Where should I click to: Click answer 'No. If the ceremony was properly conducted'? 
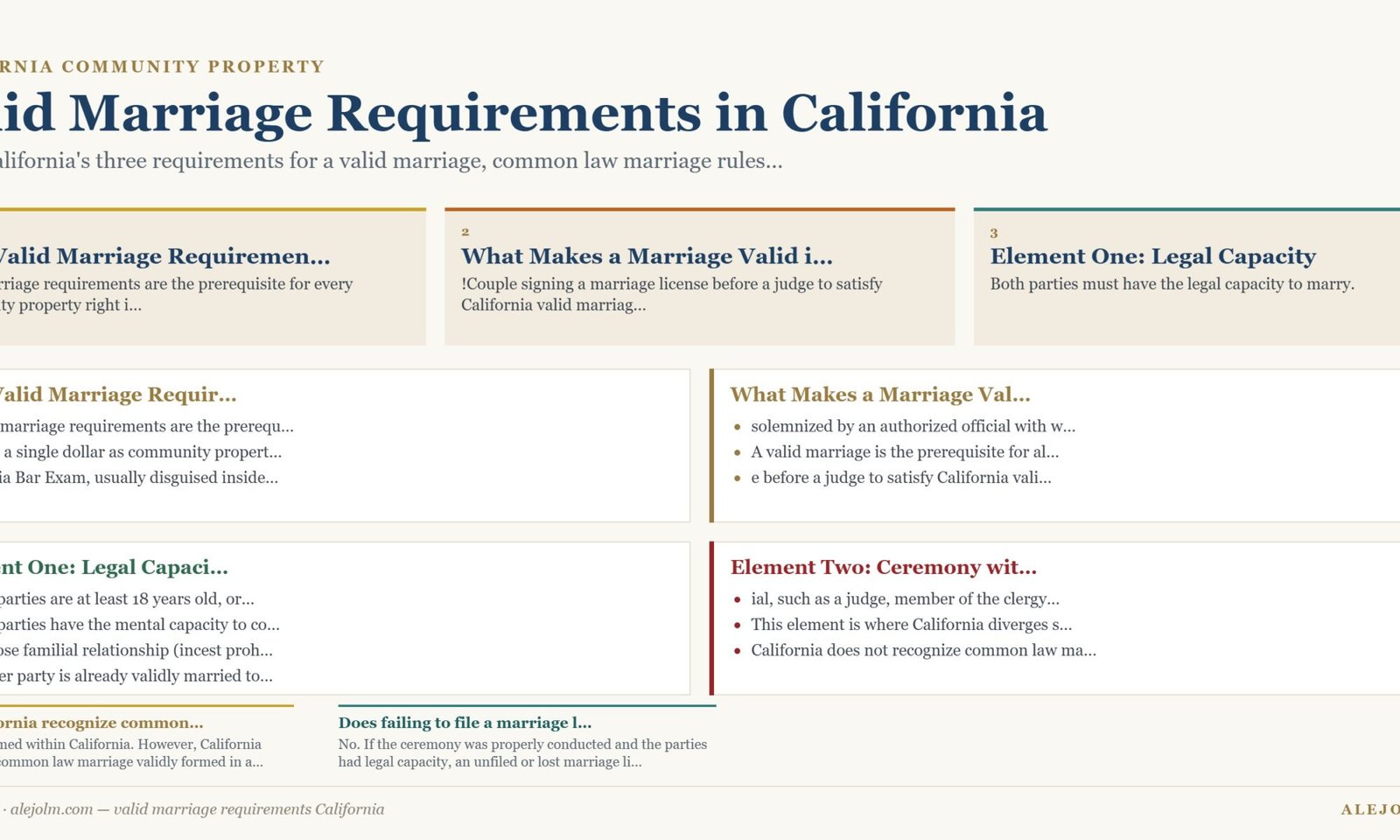tap(474, 744)
